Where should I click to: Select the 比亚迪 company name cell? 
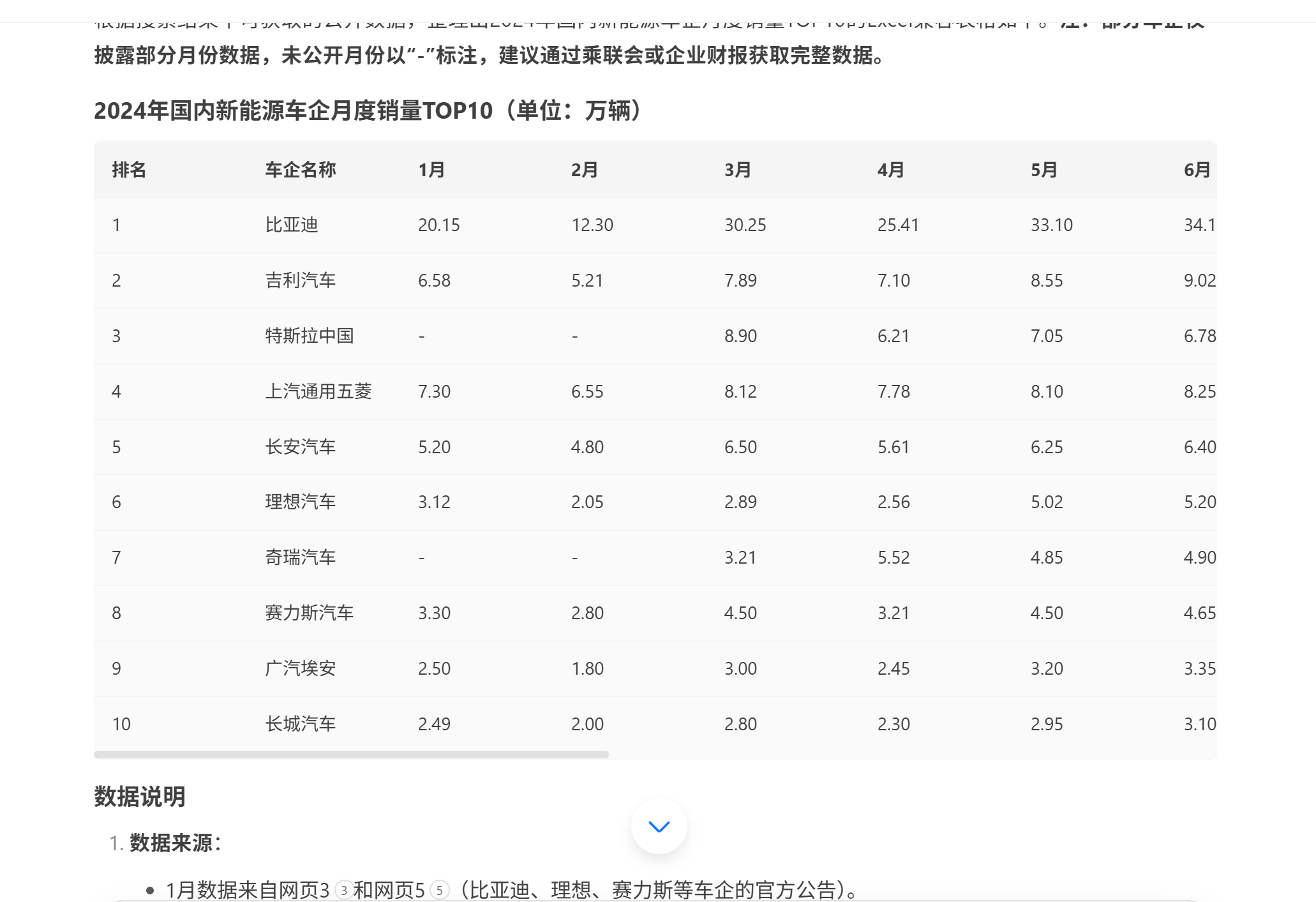(x=292, y=225)
